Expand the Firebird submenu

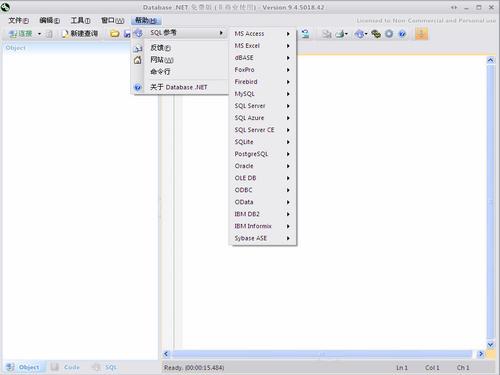point(263,82)
